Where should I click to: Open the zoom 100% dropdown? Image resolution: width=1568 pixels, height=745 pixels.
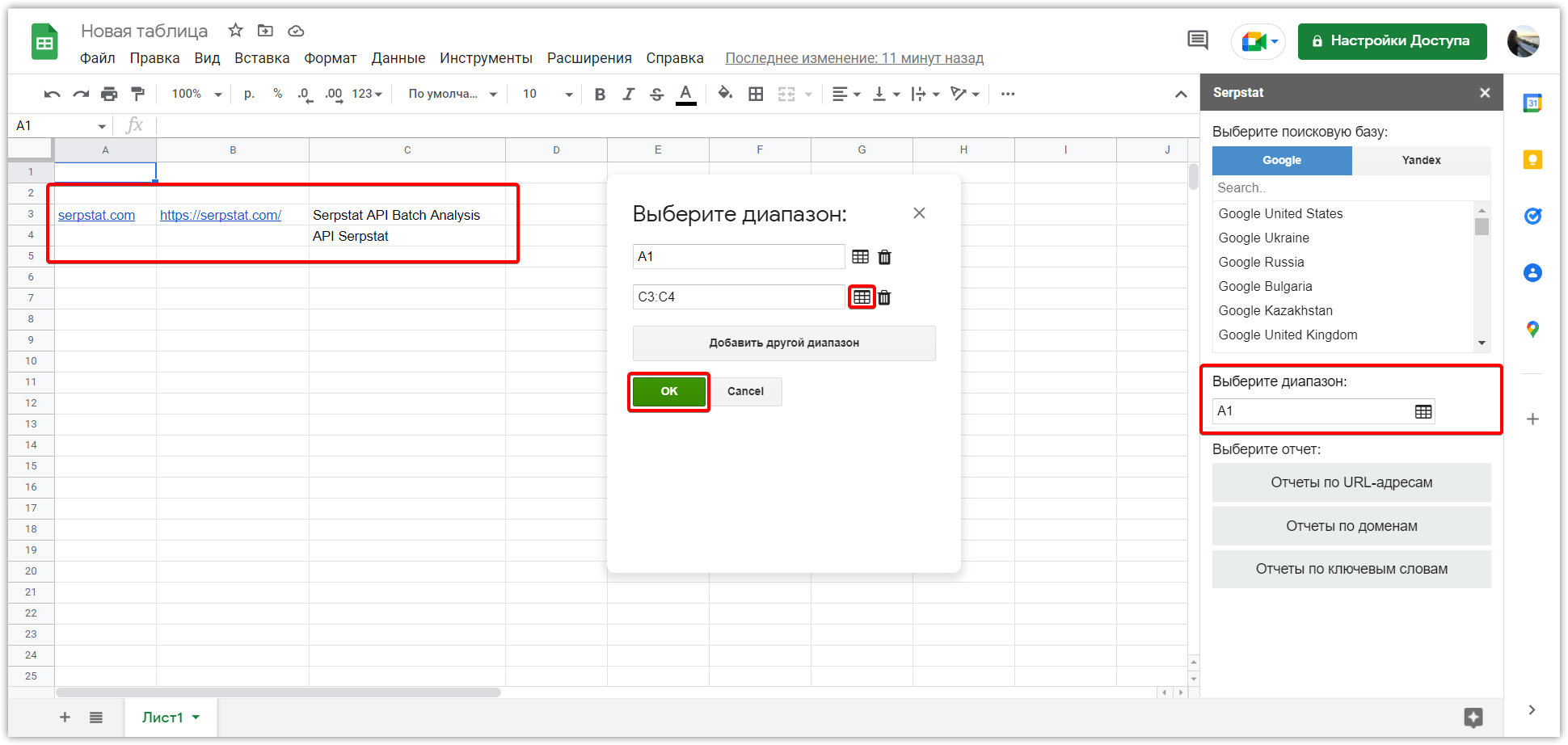196,95
